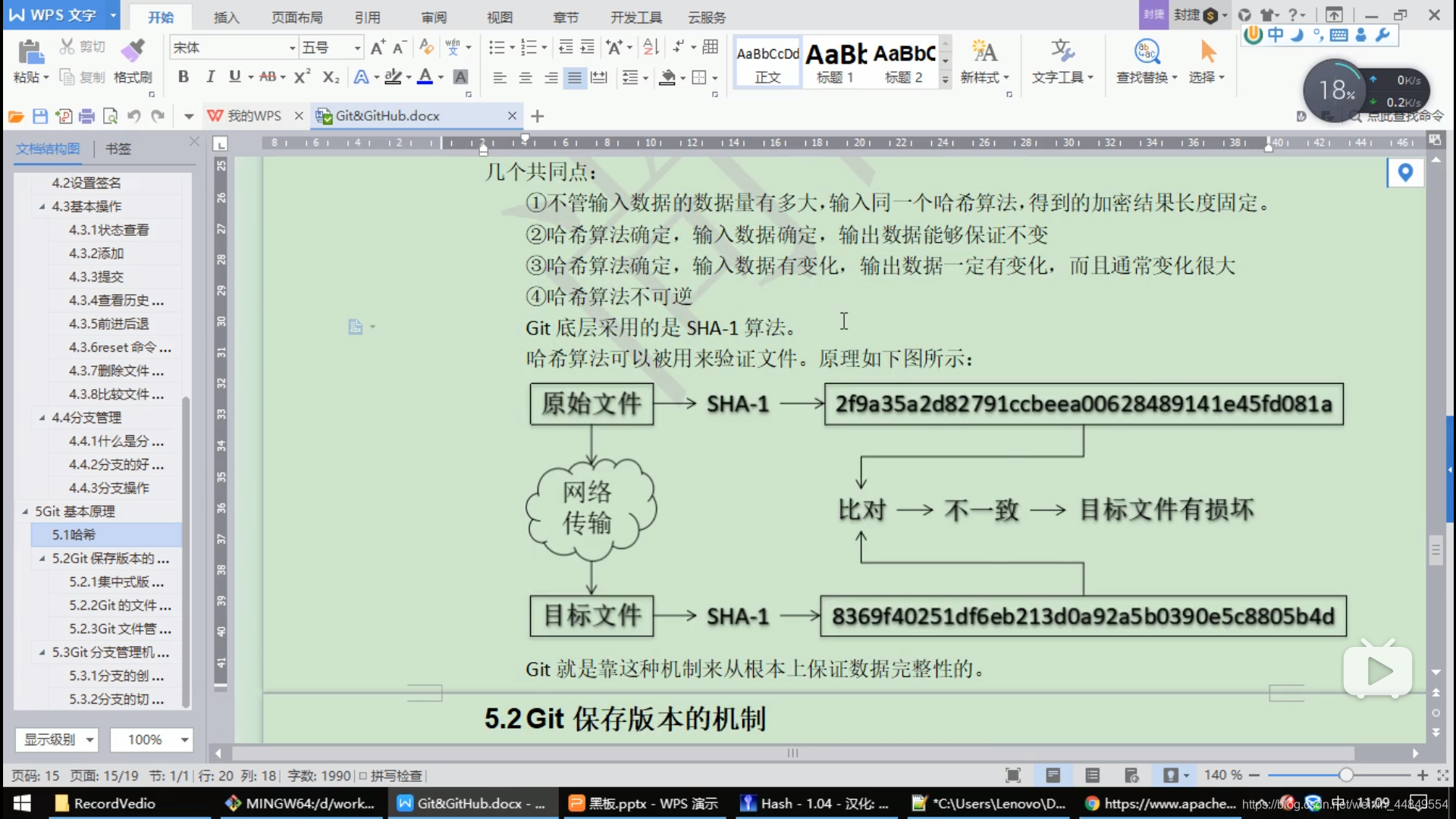Open the 插入 ribbon tab
Image resolution: width=1456 pixels, height=819 pixels.
[226, 17]
